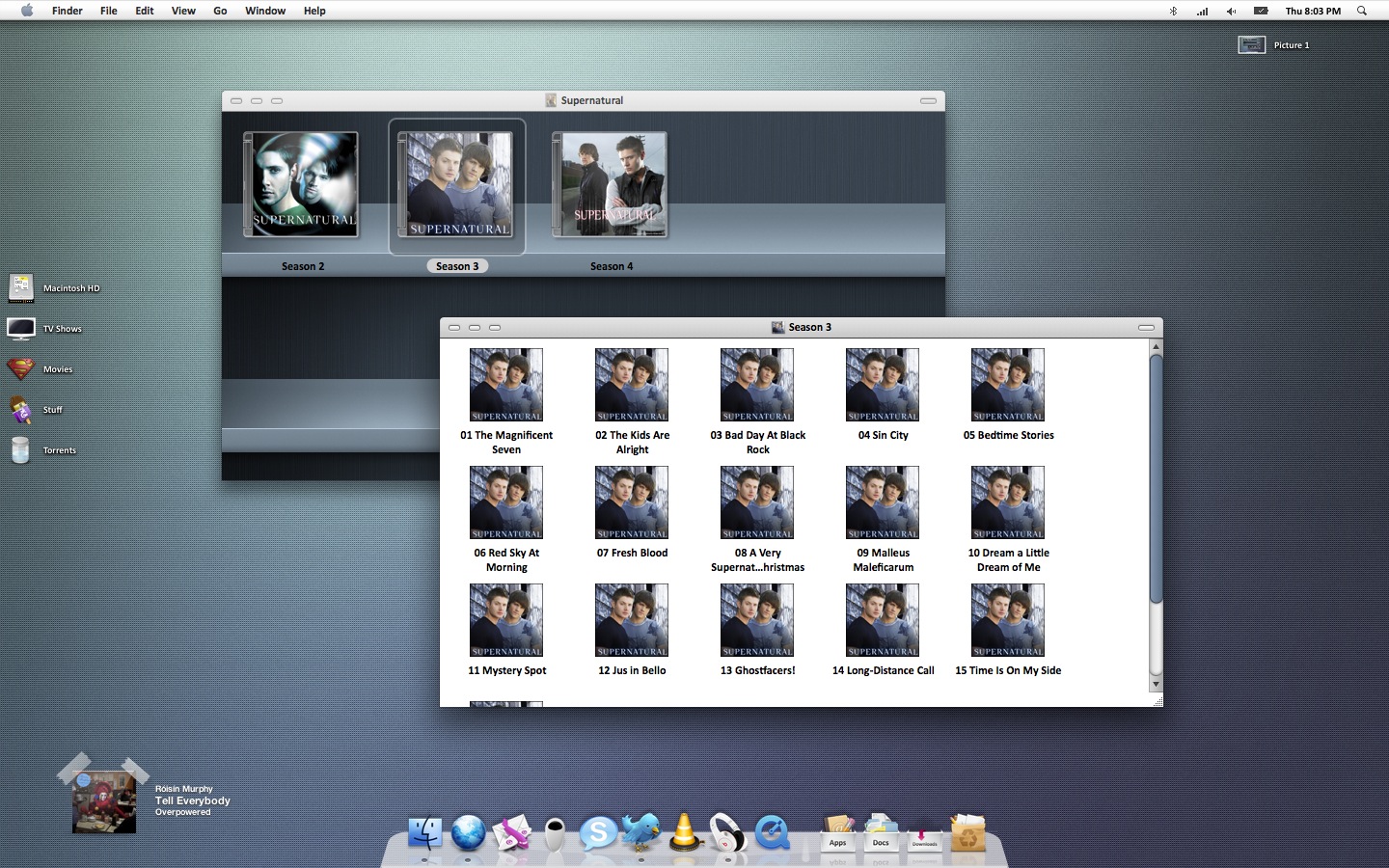Viewport: 1389px width, 868px height.
Task: Open the Movies desktop shortcut
Action: (21, 368)
